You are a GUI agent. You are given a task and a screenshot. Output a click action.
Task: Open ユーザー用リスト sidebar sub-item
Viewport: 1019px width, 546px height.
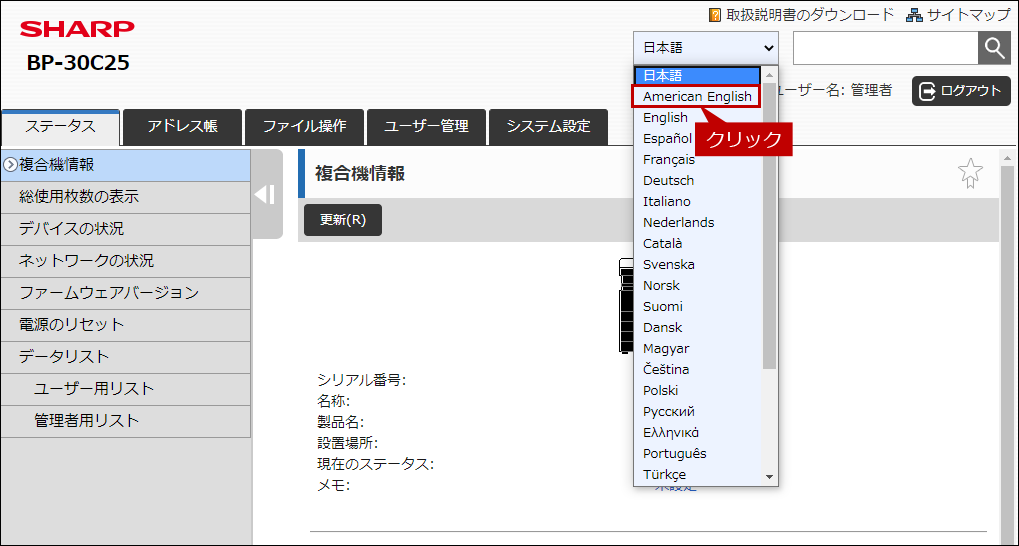[x=125, y=389]
